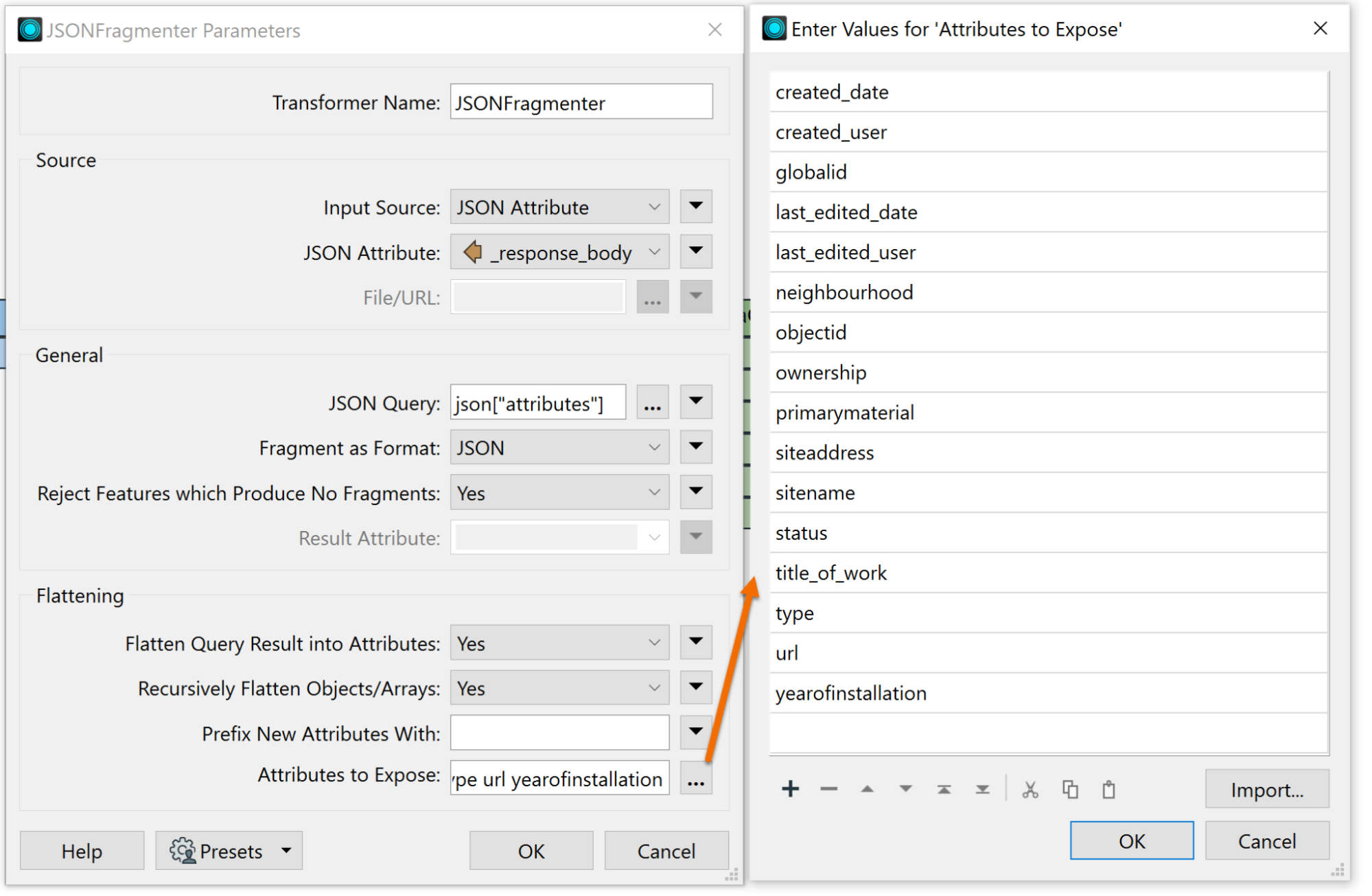Cut the selected attribute with the scissors icon
This screenshot has width=1372, height=896.
coord(1030,789)
